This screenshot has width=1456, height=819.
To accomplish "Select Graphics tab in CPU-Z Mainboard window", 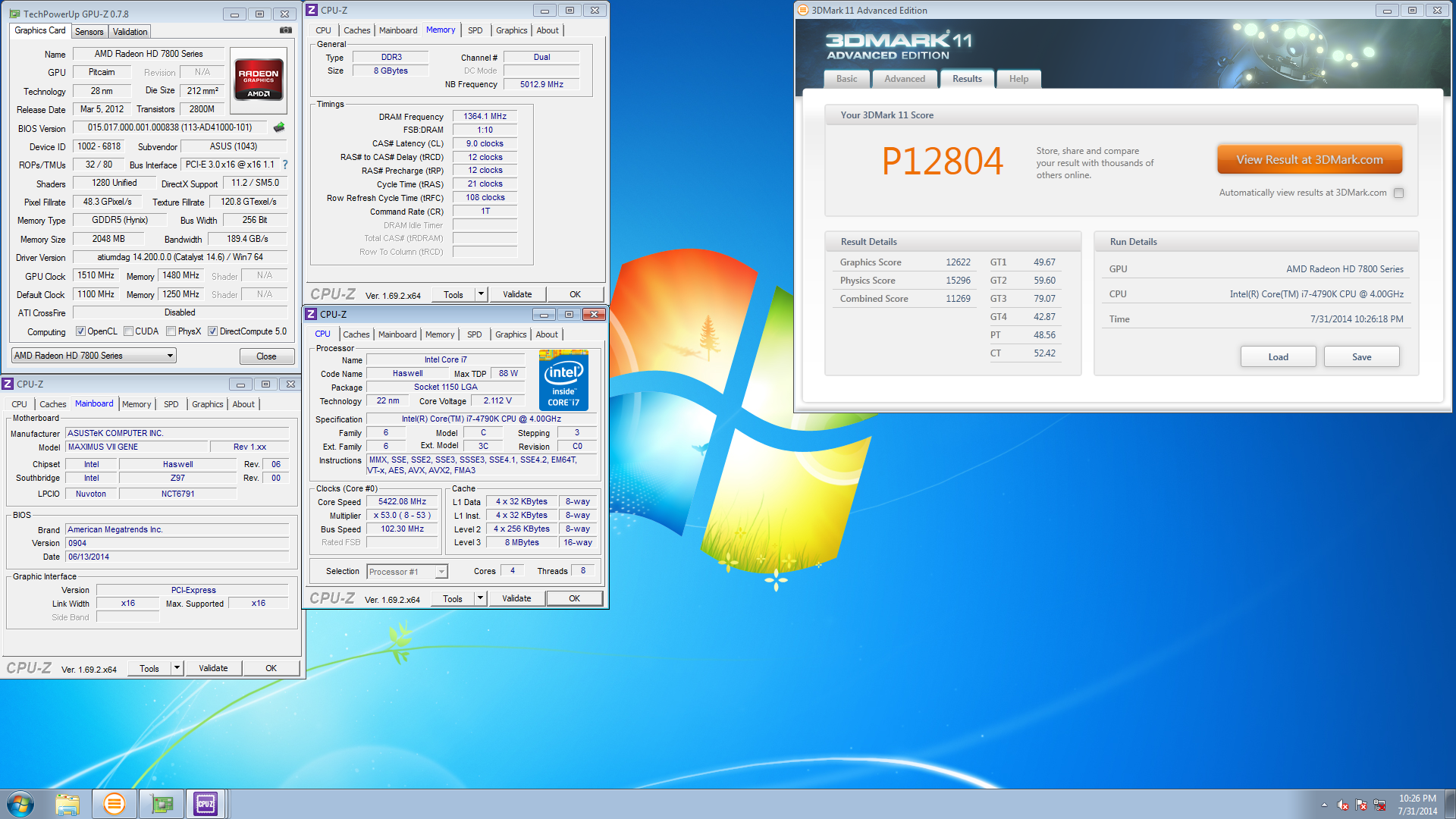I will (x=208, y=404).
